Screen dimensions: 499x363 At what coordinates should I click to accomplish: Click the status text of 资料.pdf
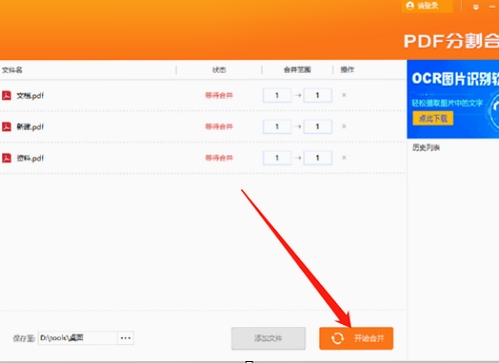[x=219, y=158]
